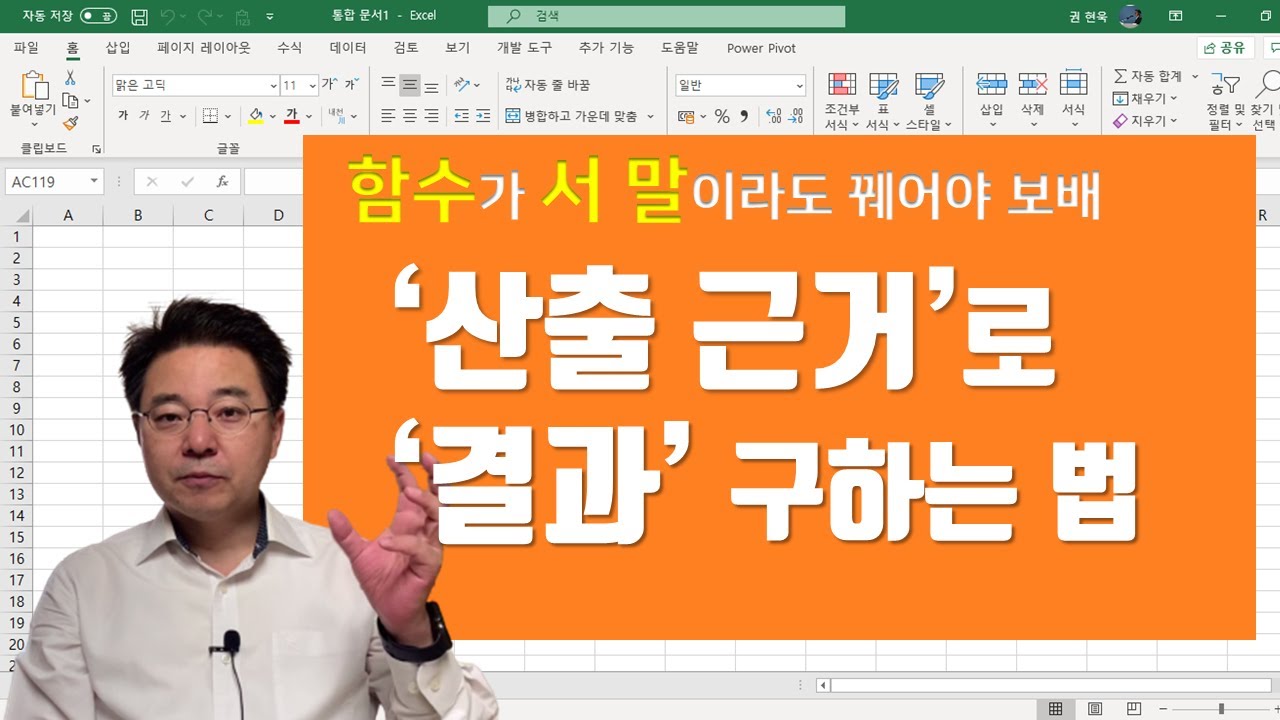
Task: Switch to the 삽입 ribbon tab
Action: pyautogui.click(x=118, y=47)
